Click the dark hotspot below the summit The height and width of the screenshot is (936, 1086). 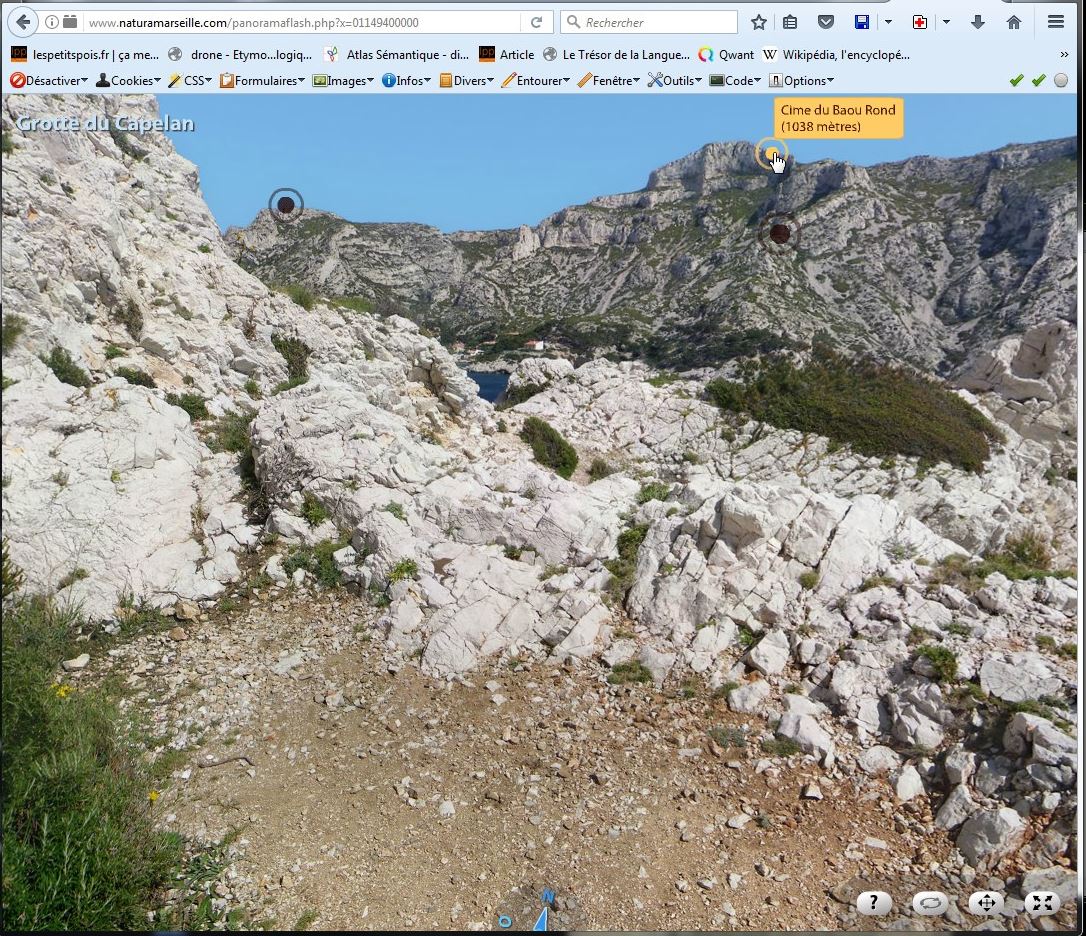click(x=779, y=234)
